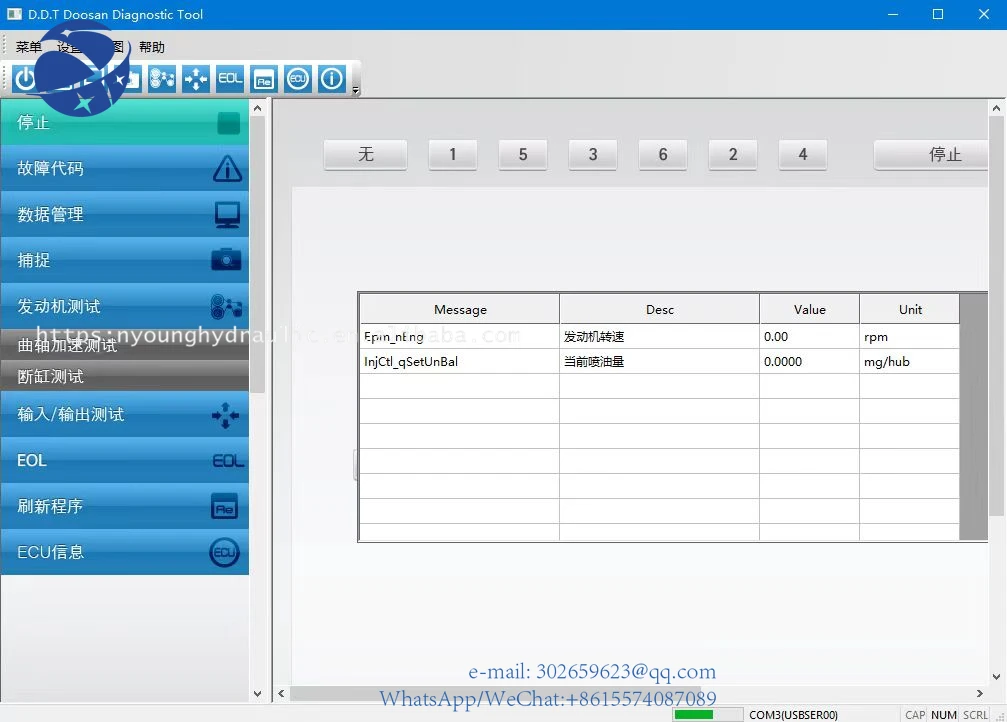Click the ECU toolbar icon

pos(298,79)
